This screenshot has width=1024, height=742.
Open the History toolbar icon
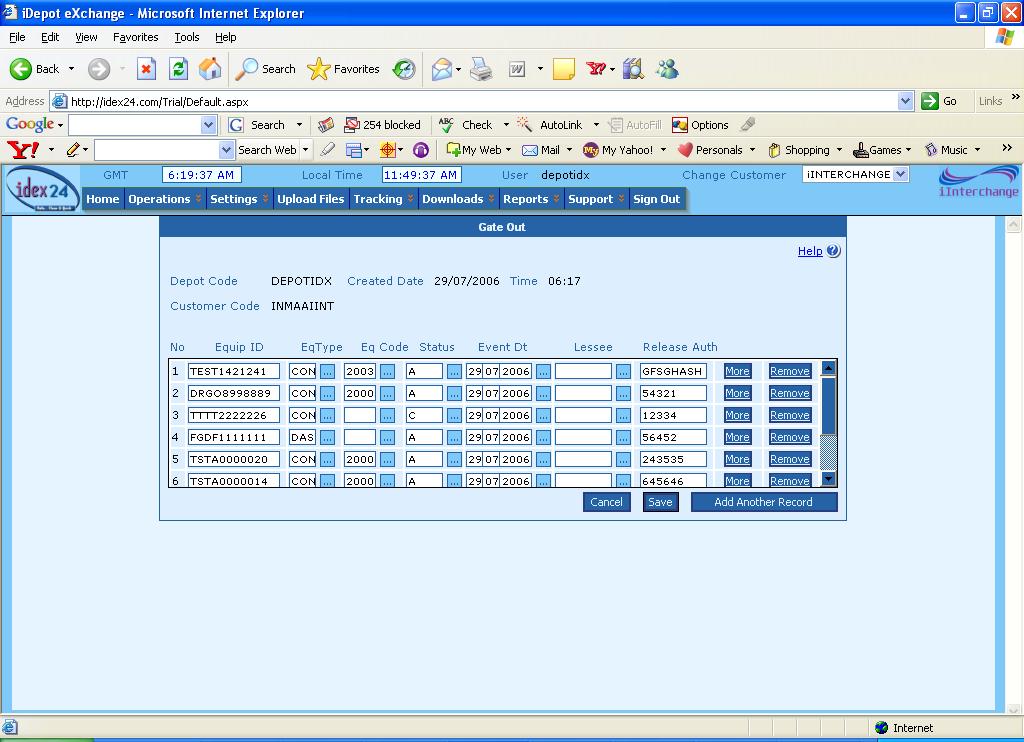(404, 69)
